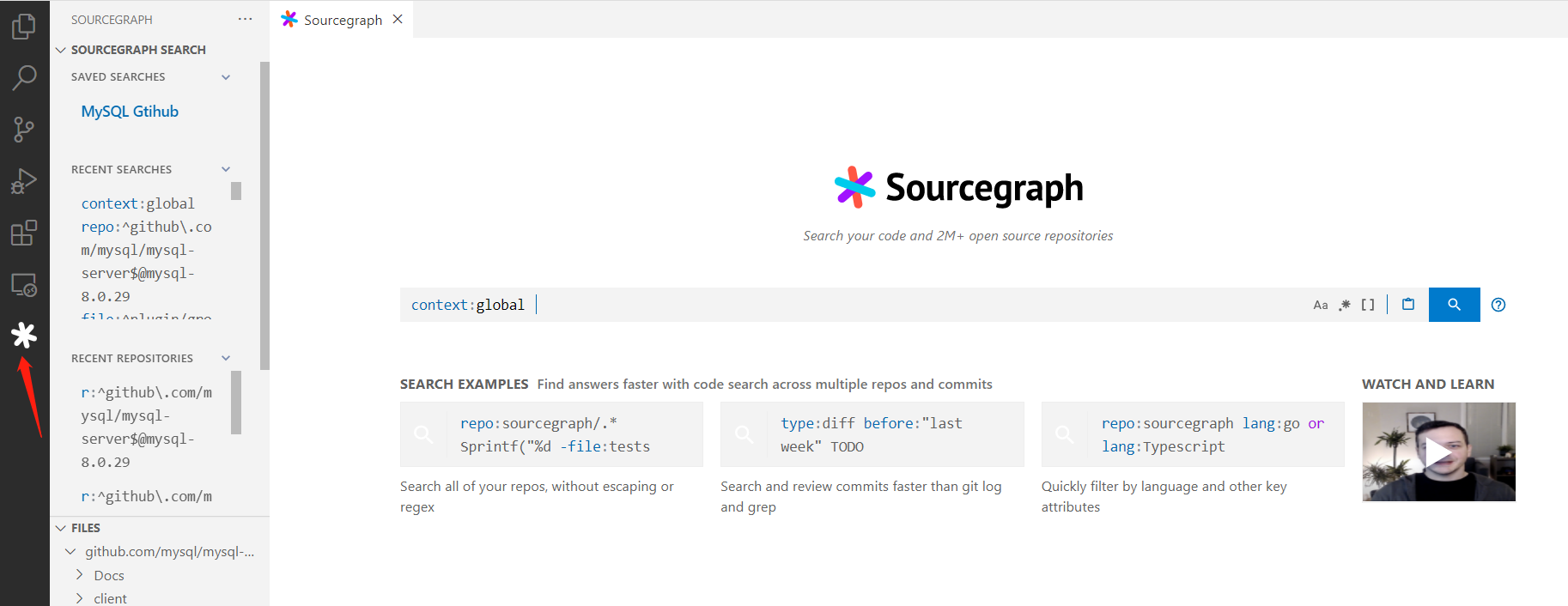
Task: Expand the client folder
Action: point(80,597)
